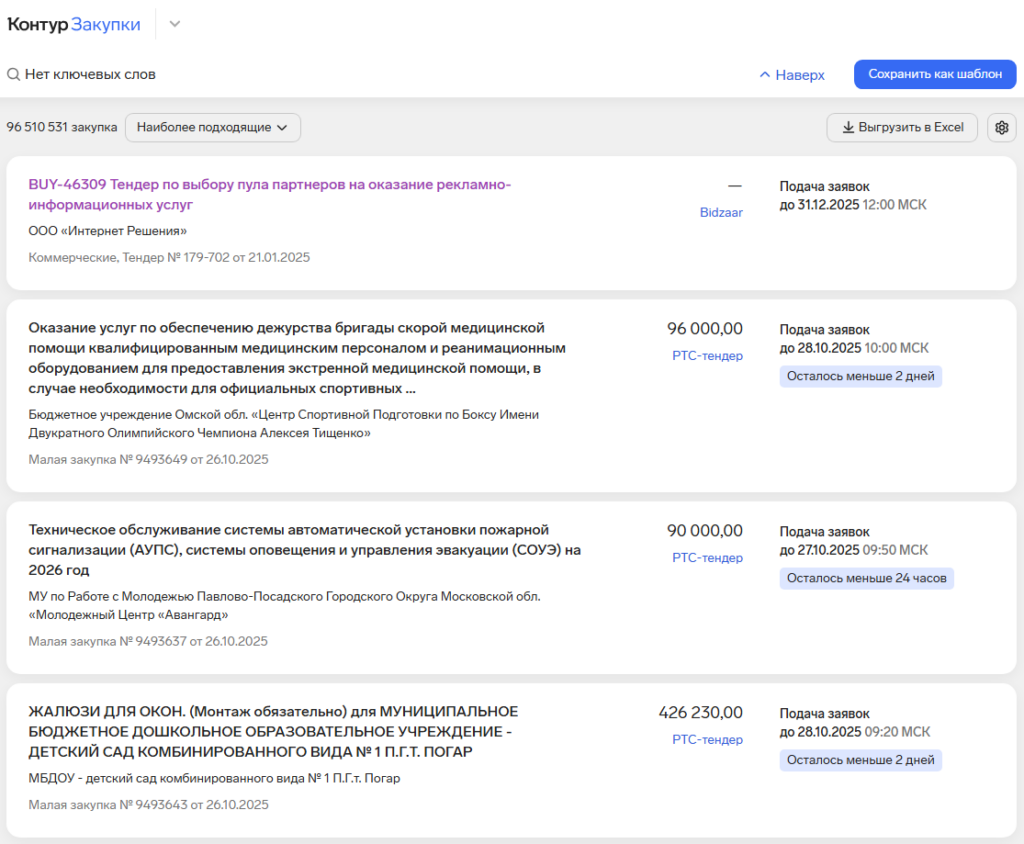Viewport: 1024px width, 844px height.
Task: Click the Bidzaar platform link
Action: click(722, 214)
